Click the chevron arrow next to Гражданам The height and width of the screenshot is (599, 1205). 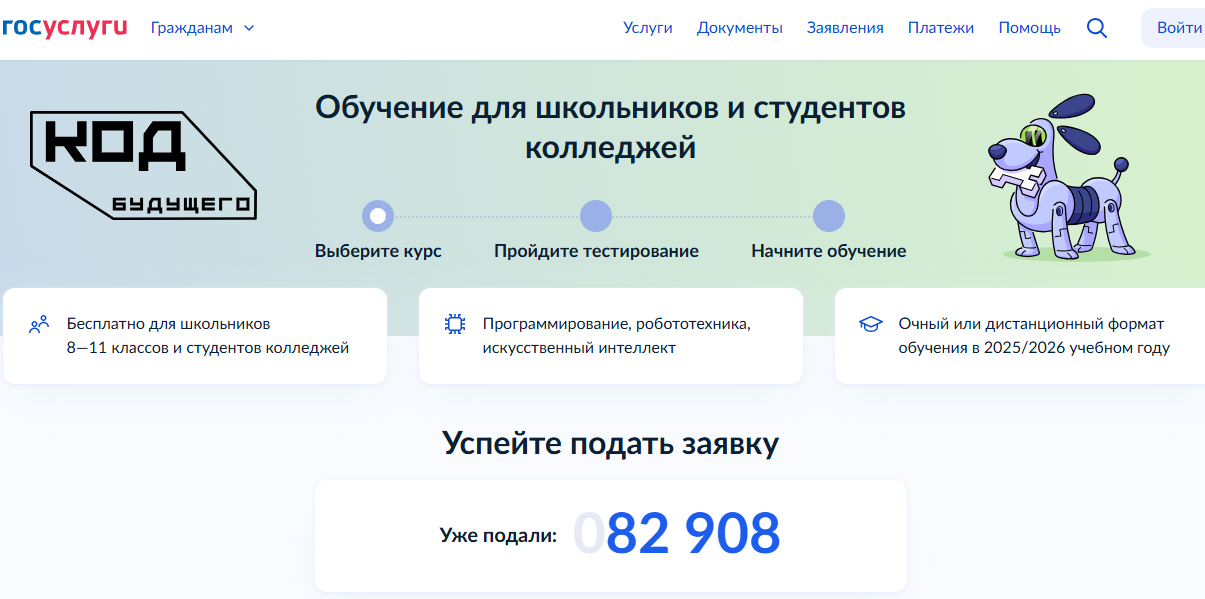[x=249, y=28]
